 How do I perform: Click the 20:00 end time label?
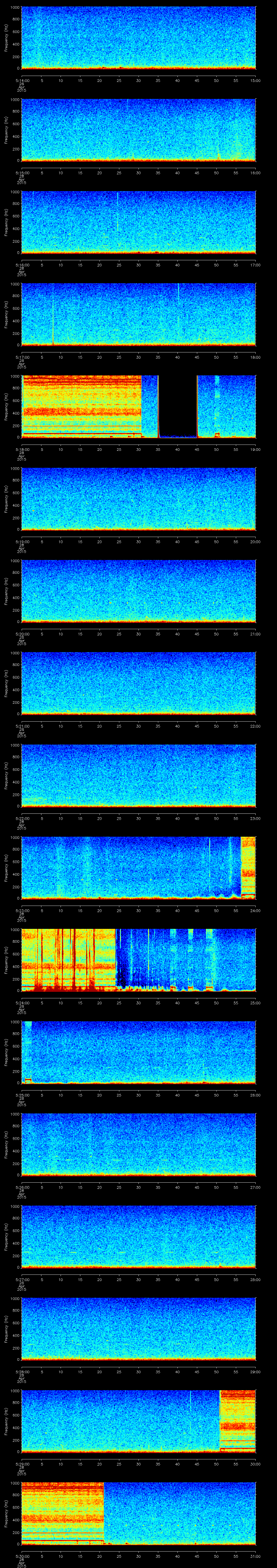[x=256, y=542]
